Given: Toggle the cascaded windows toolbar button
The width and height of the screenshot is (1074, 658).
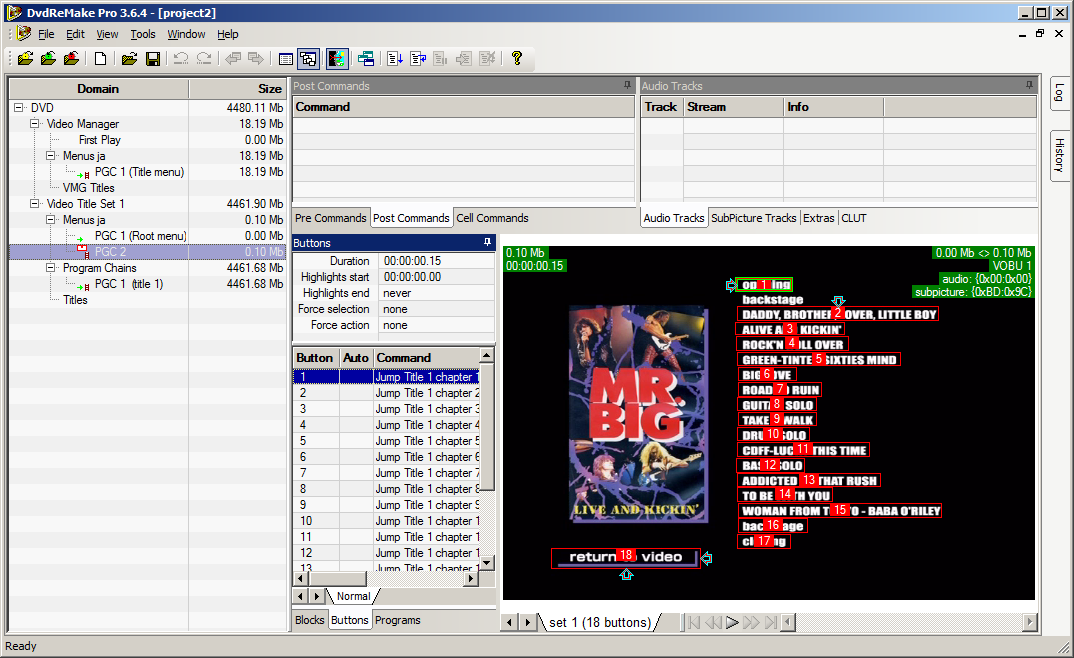Looking at the screenshot, I should coord(308,59).
